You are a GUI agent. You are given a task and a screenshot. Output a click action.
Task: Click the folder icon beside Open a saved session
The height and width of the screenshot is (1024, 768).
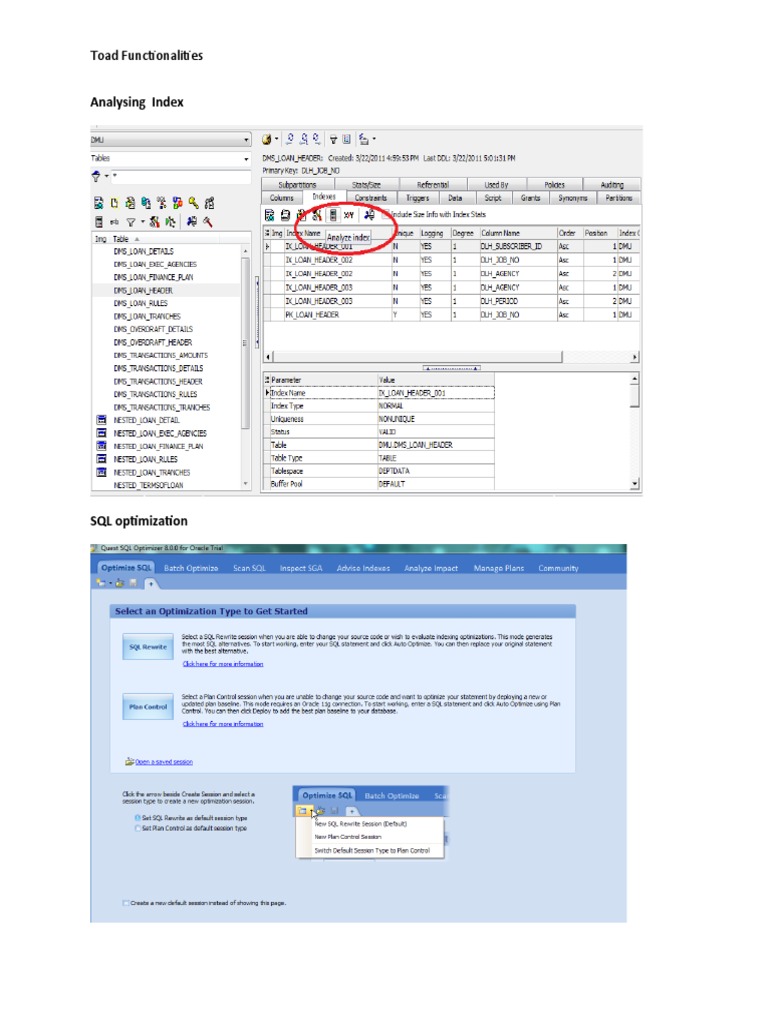pos(129,761)
